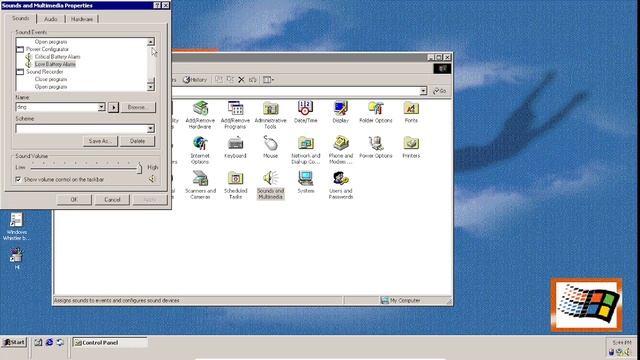The image size is (640, 360).
Task: Click the Control Panel taskbar button
Action: coord(109,342)
